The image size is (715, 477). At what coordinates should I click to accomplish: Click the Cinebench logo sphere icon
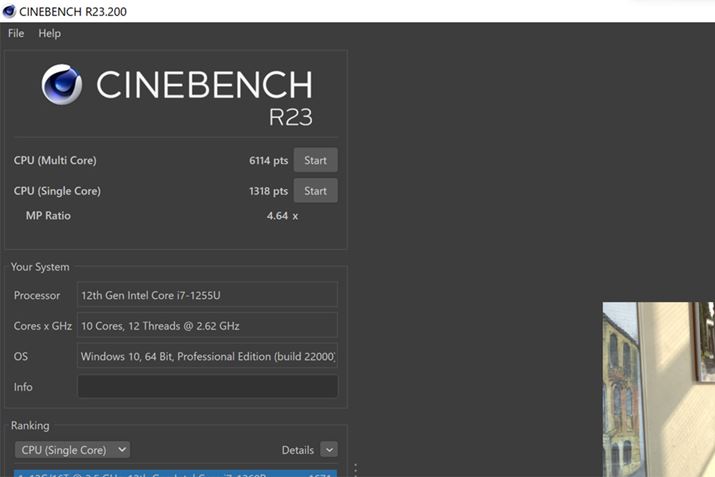(x=62, y=84)
